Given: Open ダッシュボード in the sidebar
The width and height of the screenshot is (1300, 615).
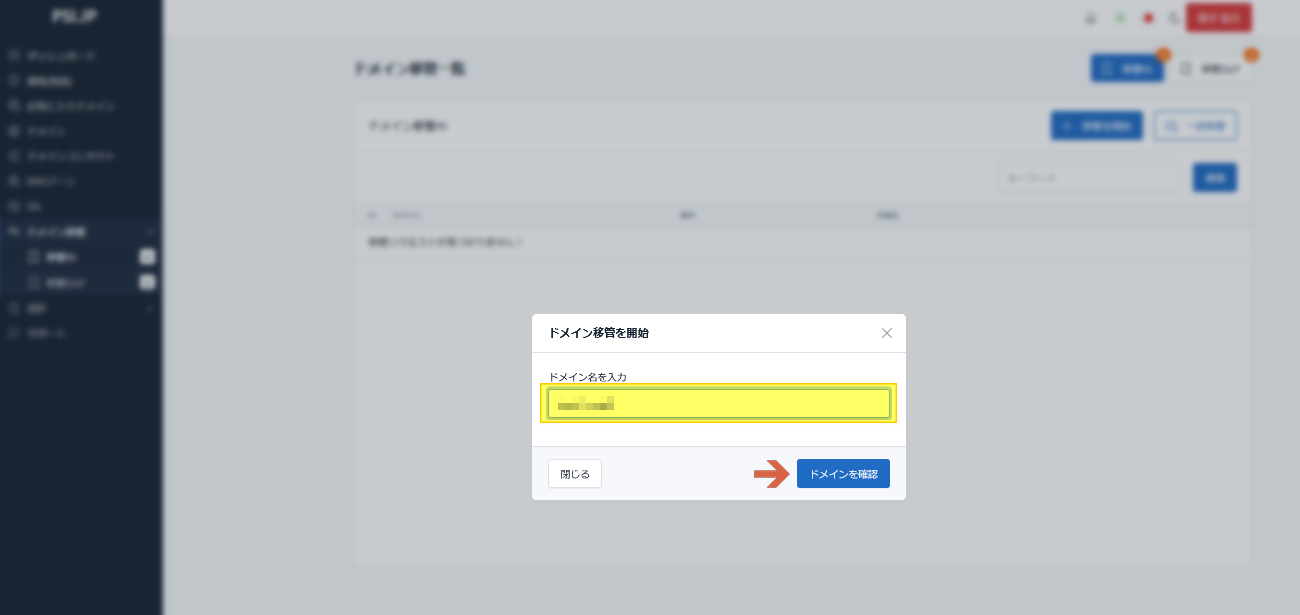Looking at the screenshot, I should tap(60, 56).
